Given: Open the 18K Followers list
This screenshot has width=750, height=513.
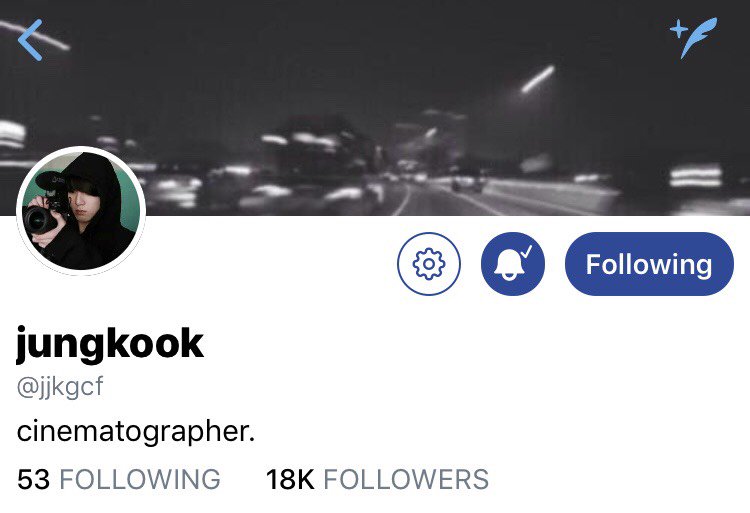Looking at the screenshot, I should pyautogui.click(x=377, y=479).
